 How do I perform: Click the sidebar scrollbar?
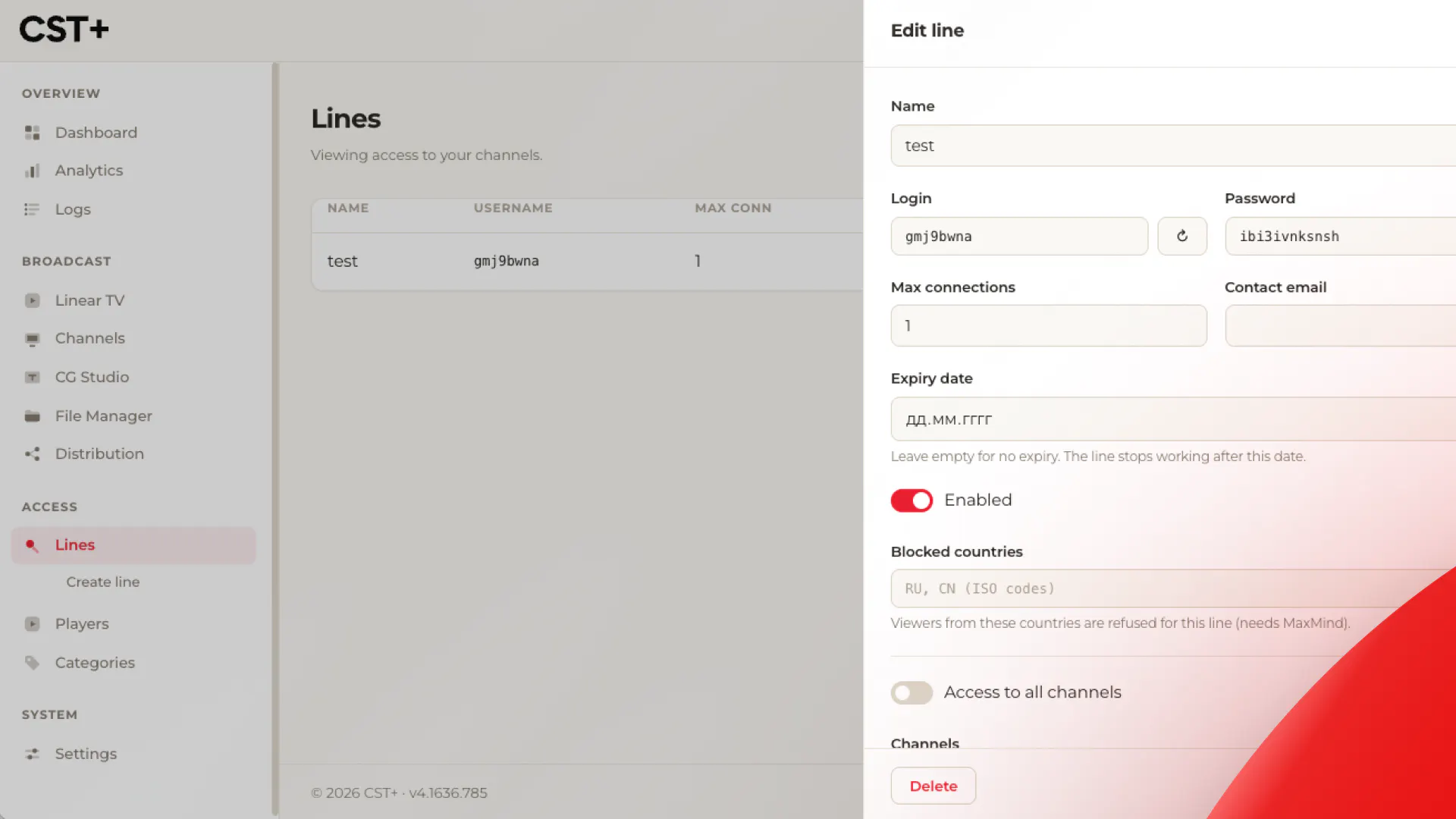click(x=275, y=438)
